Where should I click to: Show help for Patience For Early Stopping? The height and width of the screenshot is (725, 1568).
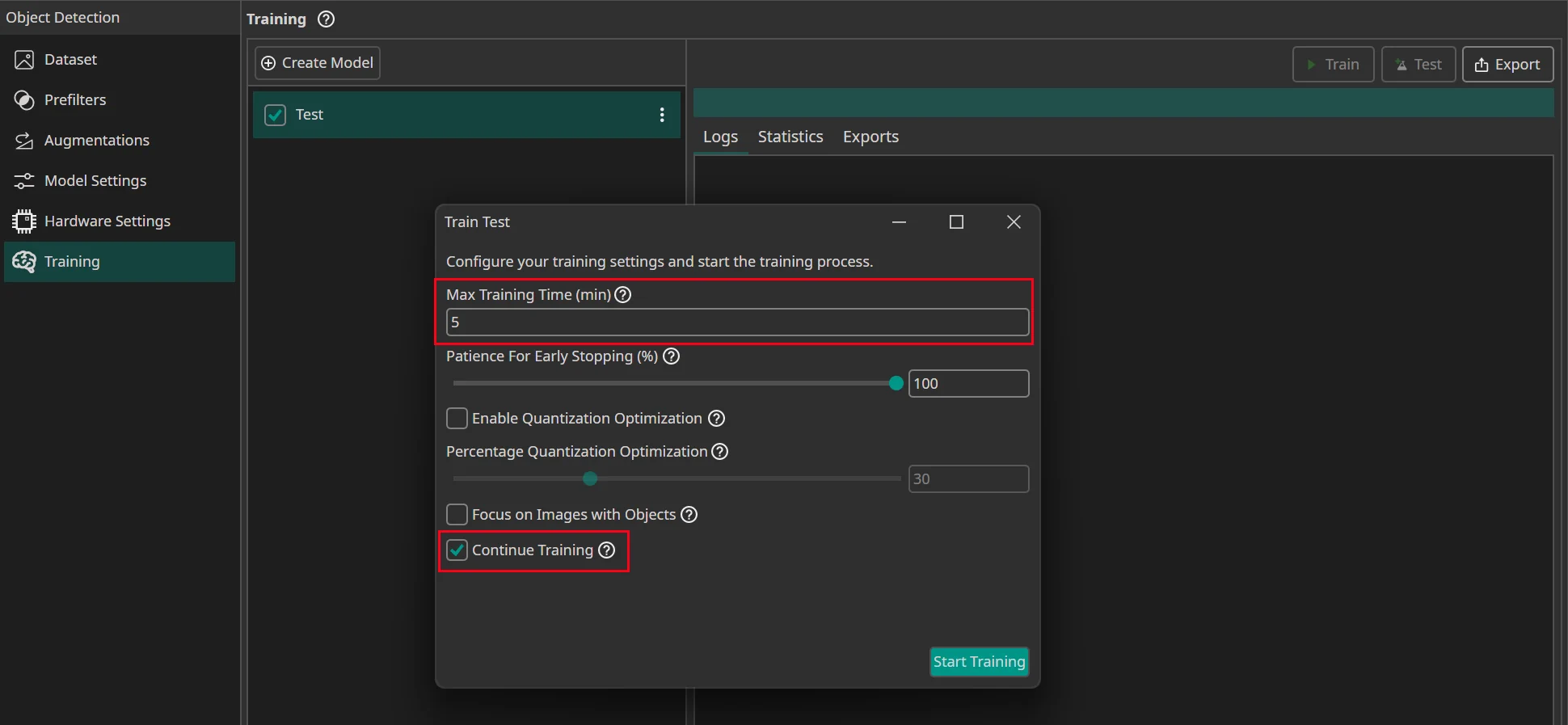[671, 356]
